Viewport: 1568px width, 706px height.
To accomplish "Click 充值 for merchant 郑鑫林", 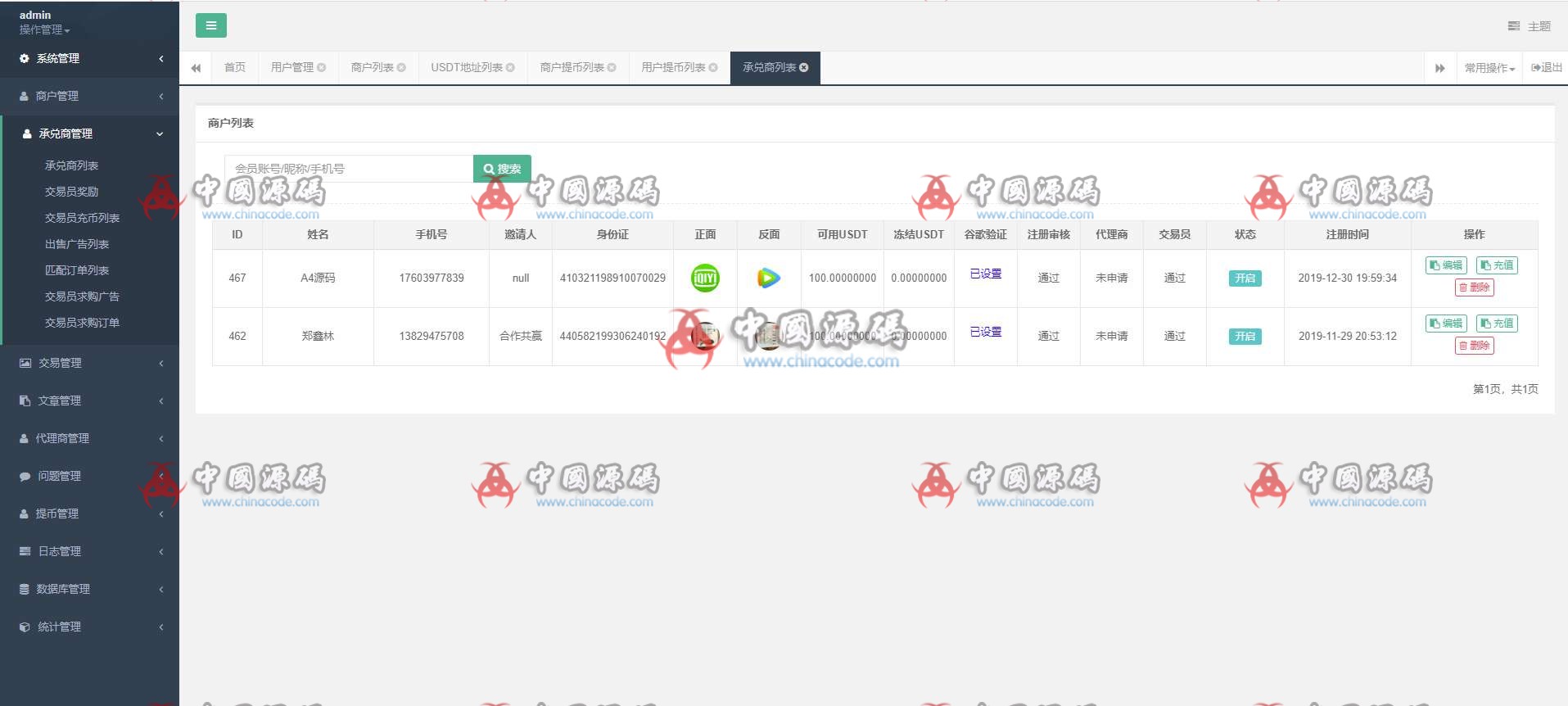I will [1497, 324].
